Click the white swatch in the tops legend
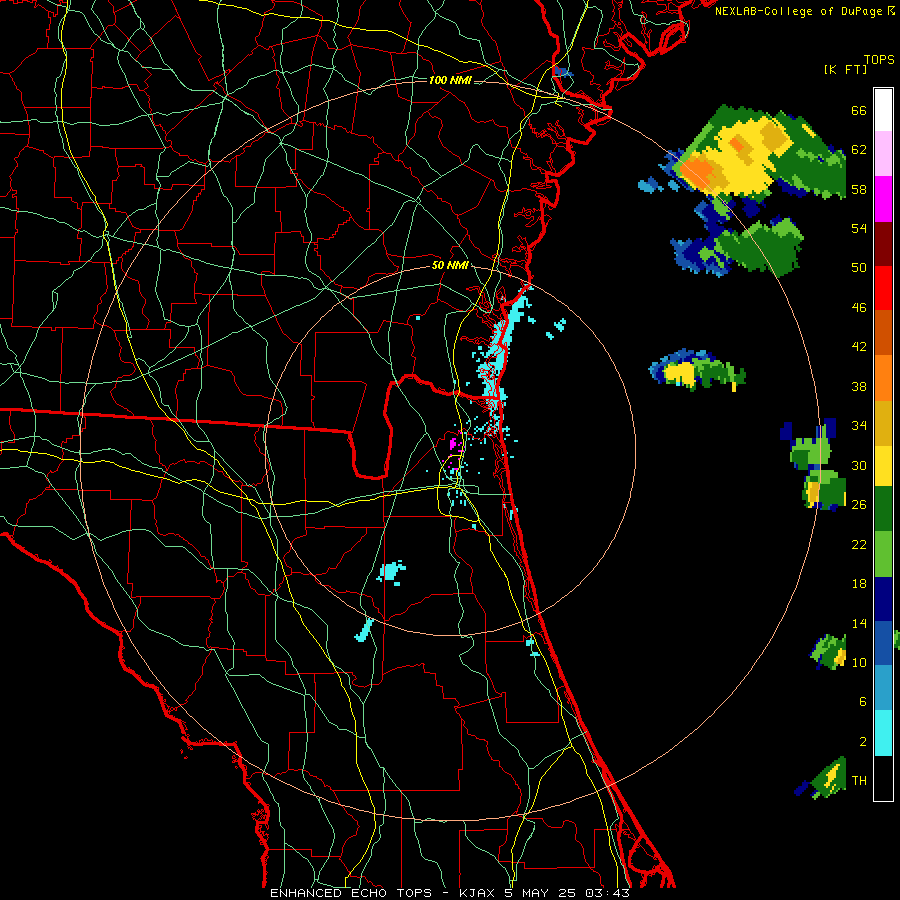The width and height of the screenshot is (900, 900). point(883,110)
